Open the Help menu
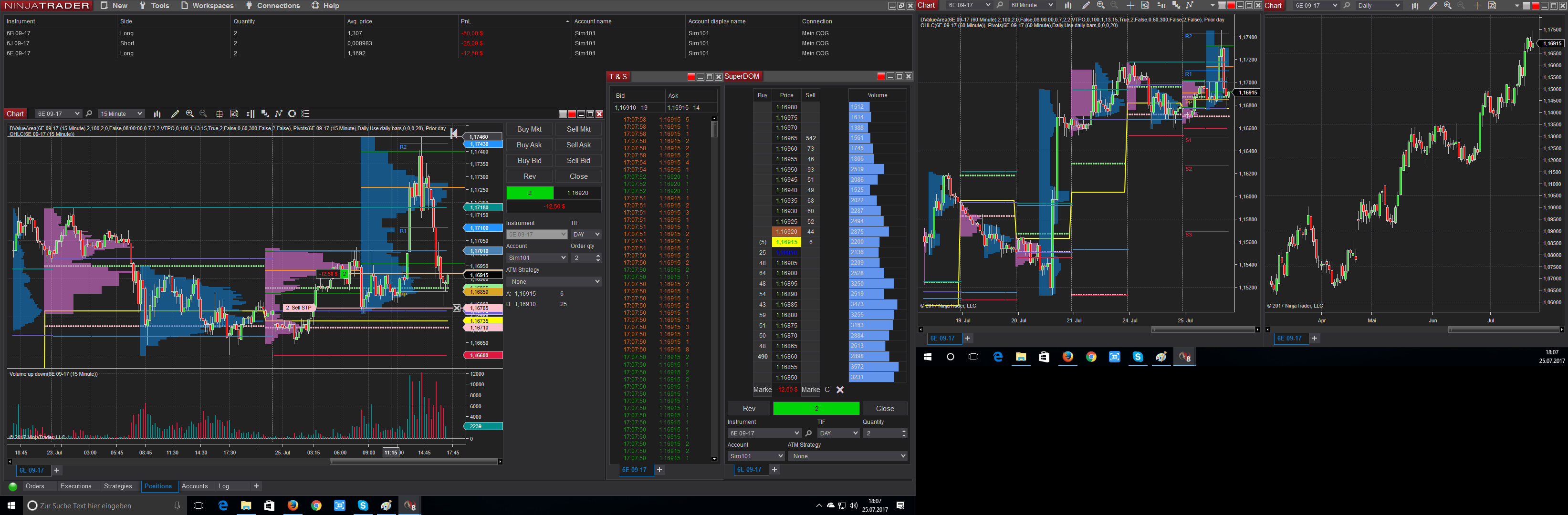Screen dimensions: 1568x515 [325, 5]
